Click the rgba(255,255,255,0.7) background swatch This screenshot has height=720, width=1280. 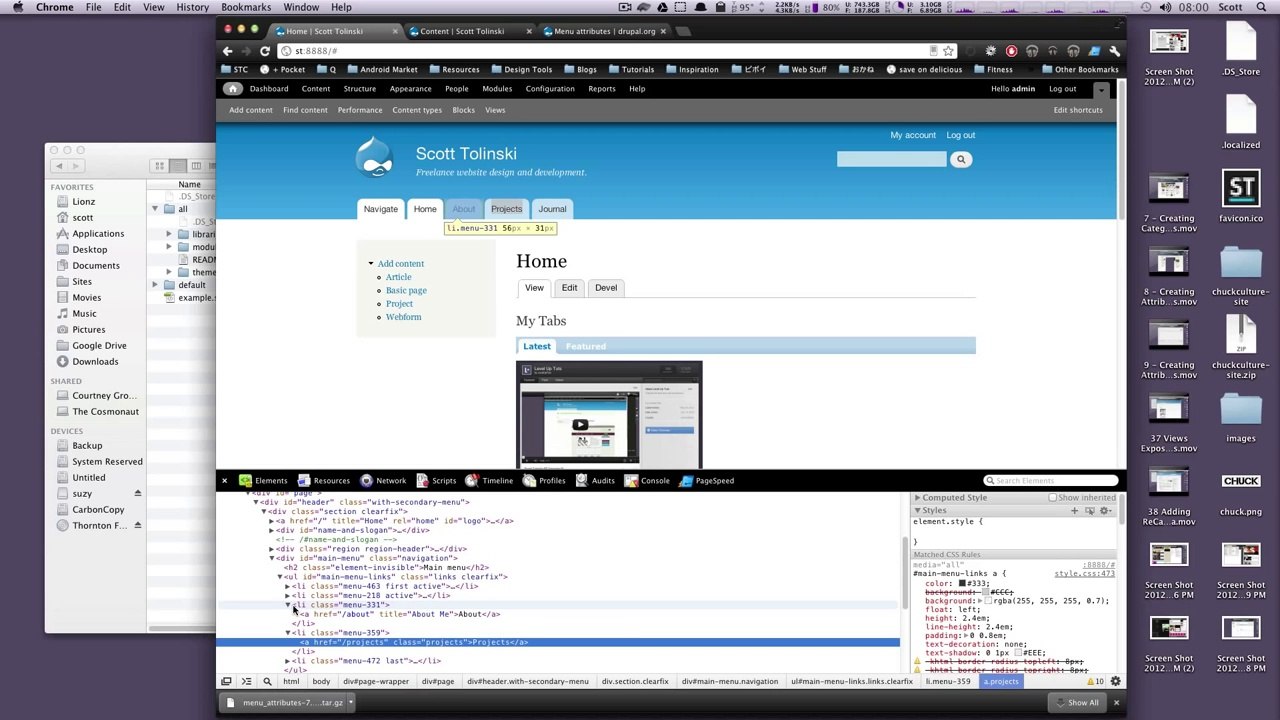pos(988,601)
